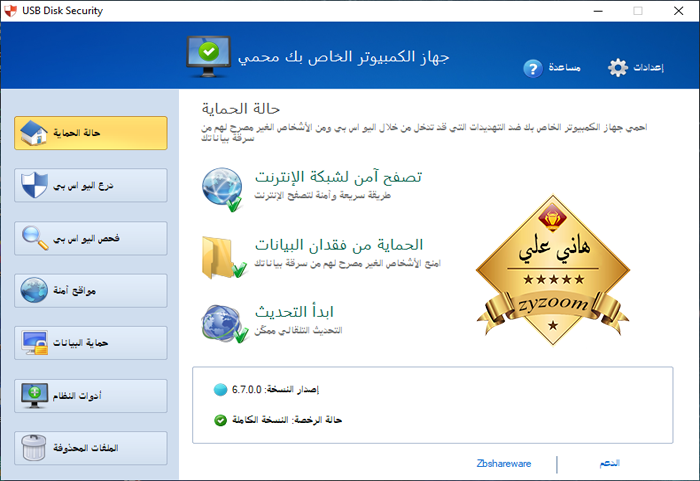The width and height of the screenshot is (700, 481).
Task: Minimize the USB Disk Security window
Action: tap(598, 11)
